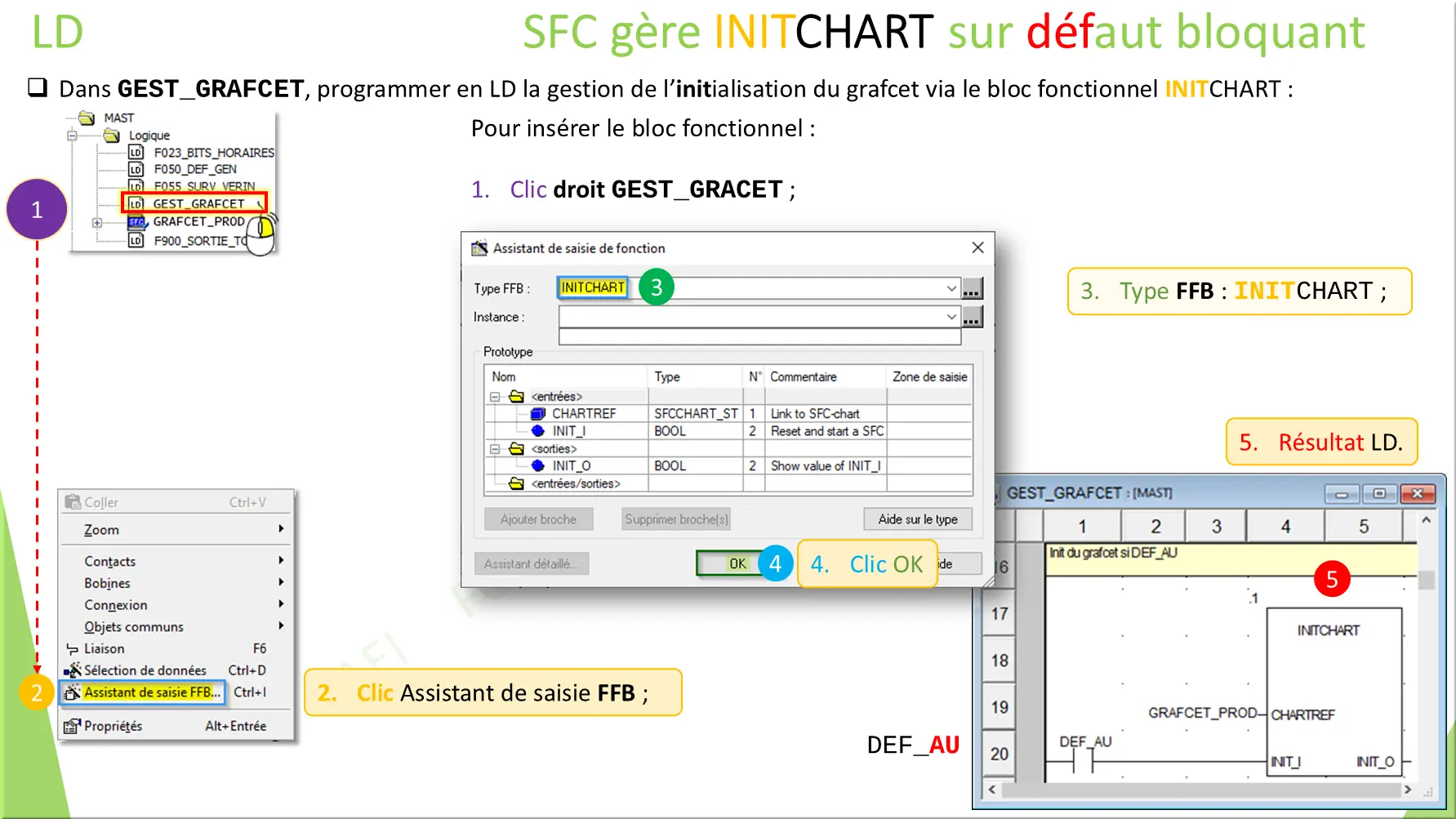Open the Type FFB dropdown
1456x819 pixels.
click(x=951, y=287)
